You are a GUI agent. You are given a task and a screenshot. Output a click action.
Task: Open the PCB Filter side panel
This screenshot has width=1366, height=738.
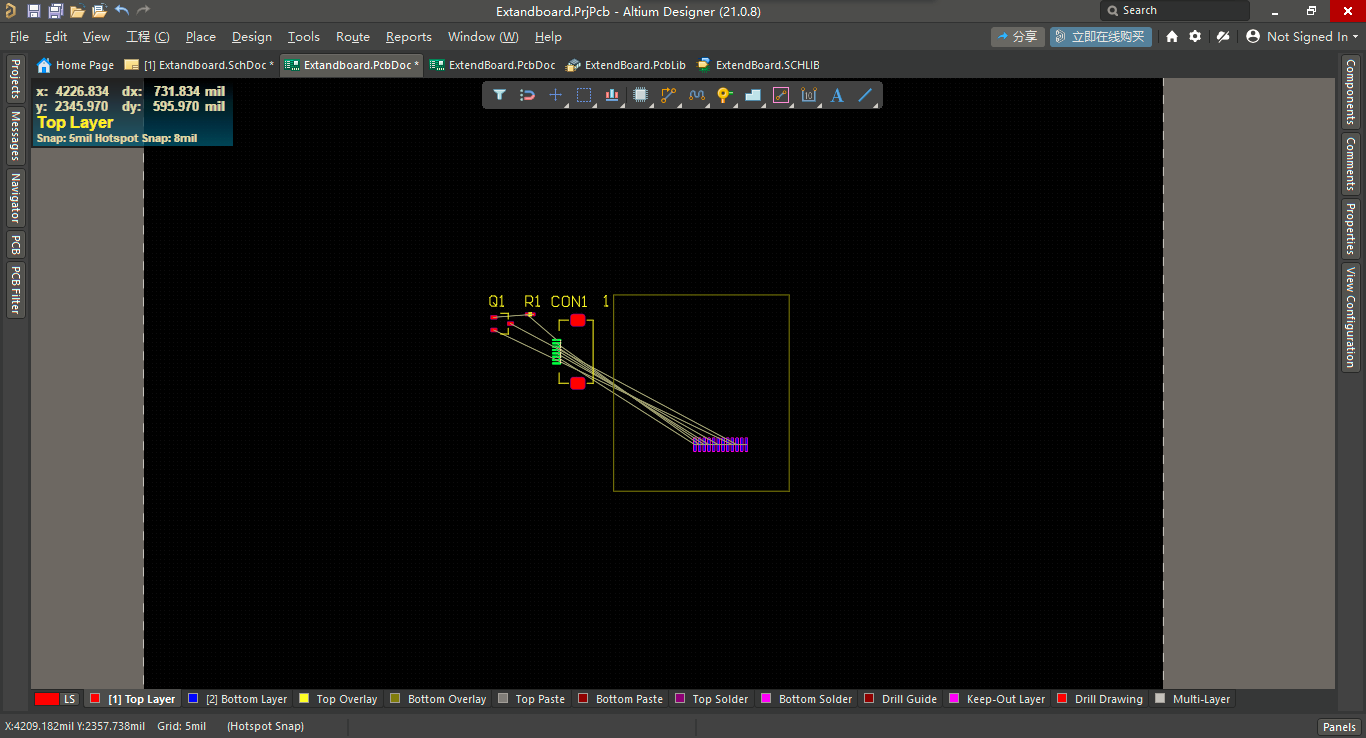click(x=15, y=290)
